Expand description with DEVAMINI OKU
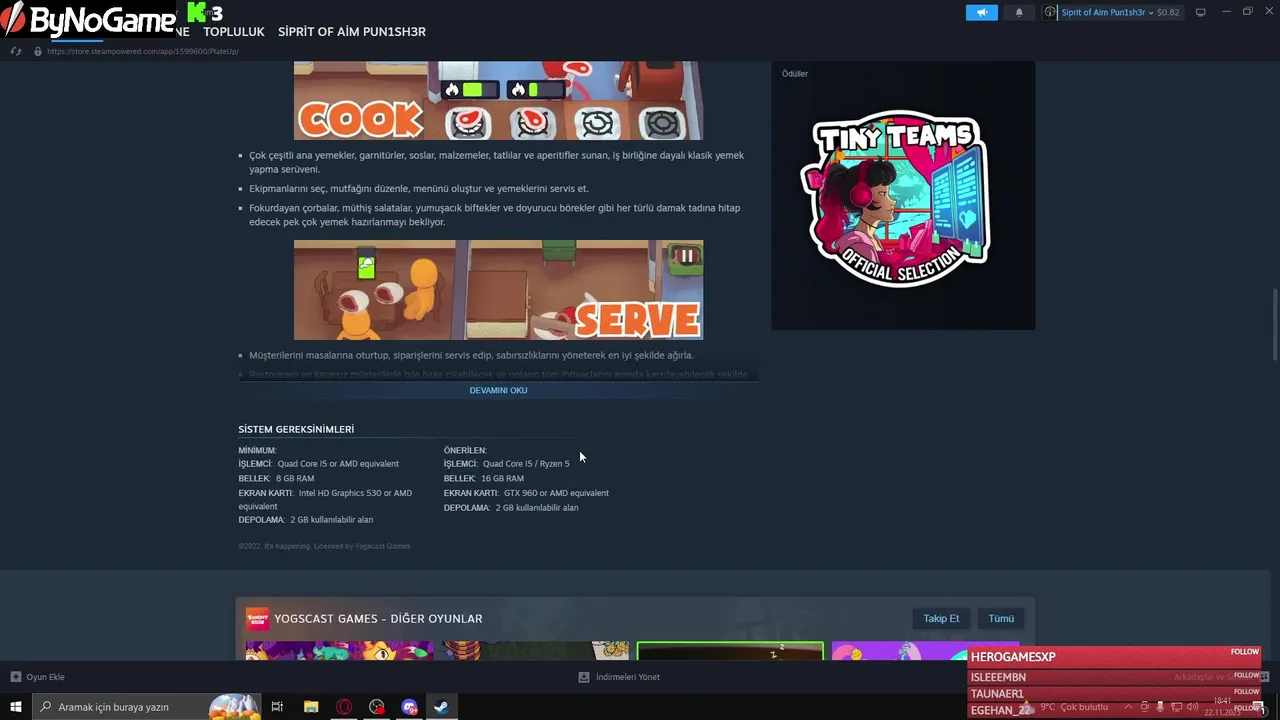Screen dimensions: 1280x720 tap(498, 390)
